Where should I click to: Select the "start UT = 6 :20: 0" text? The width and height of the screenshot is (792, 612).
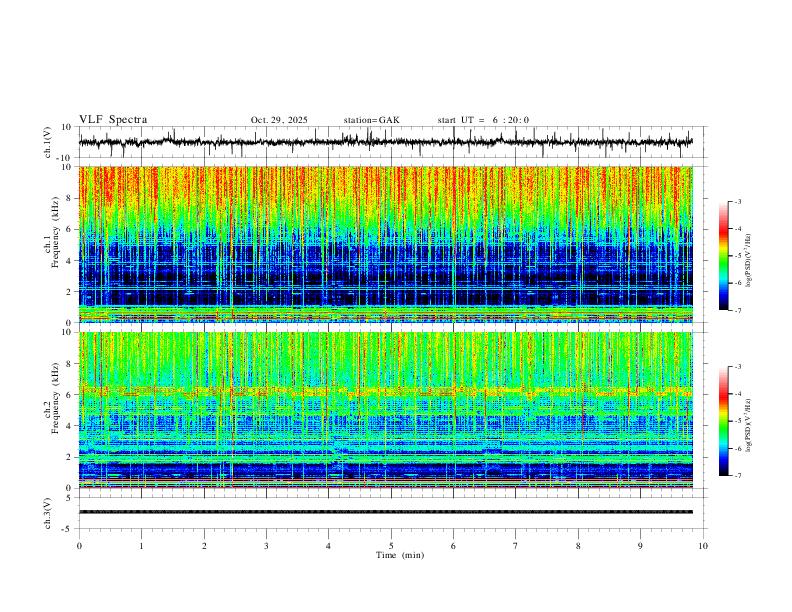point(483,120)
